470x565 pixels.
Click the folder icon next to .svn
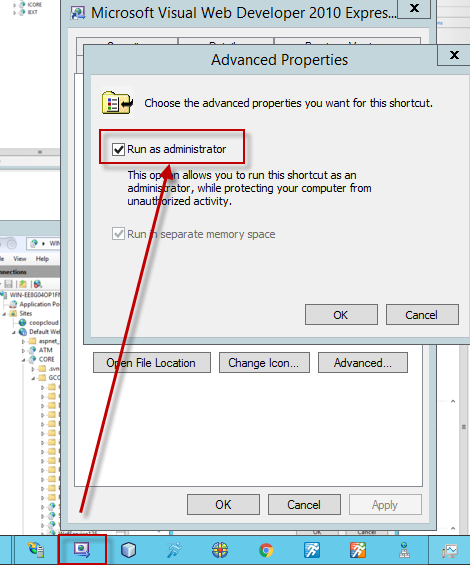tap(42, 369)
